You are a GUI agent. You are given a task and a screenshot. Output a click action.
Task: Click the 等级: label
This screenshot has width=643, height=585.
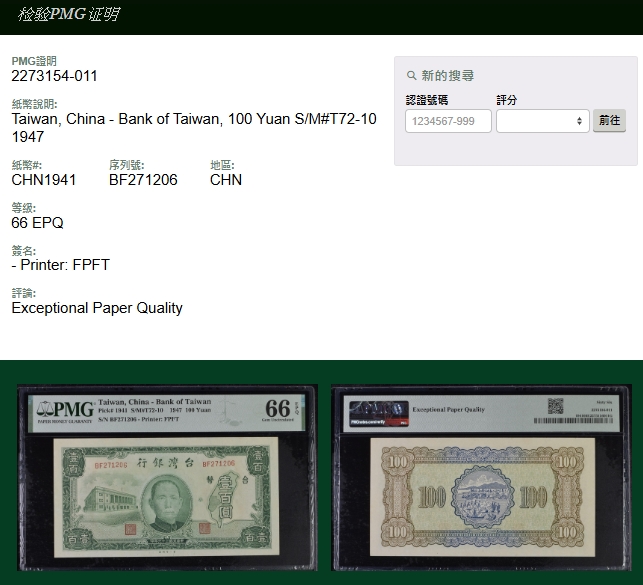[x=24, y=208]
